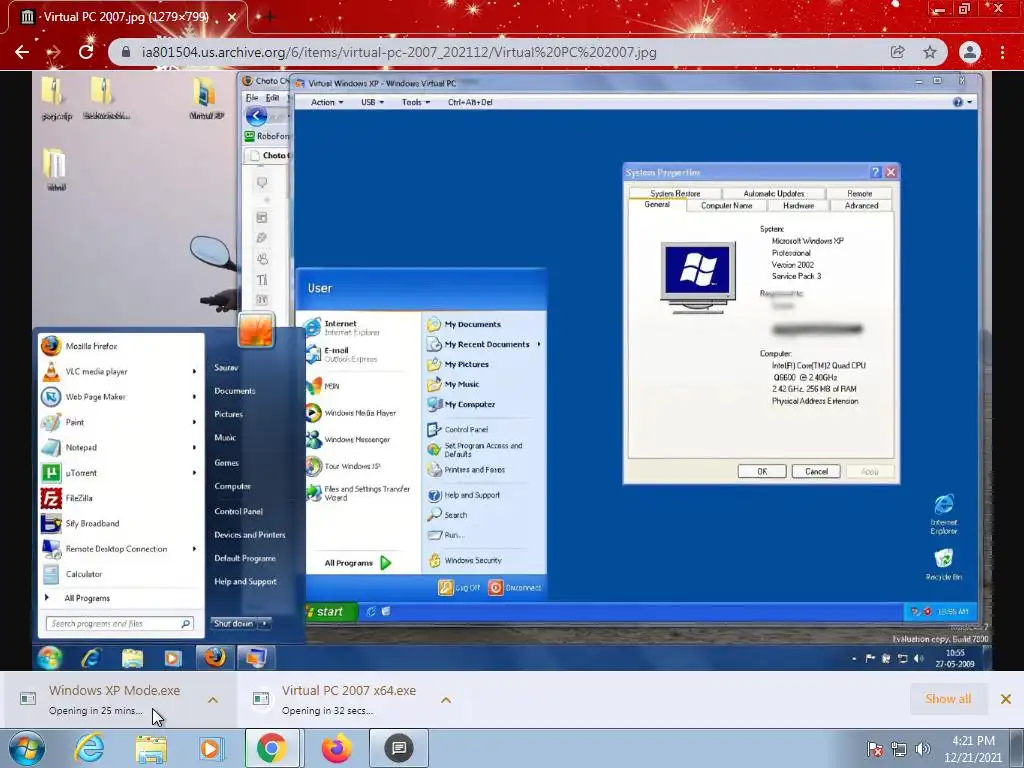Click Cancel in System Properties
This screenshot has width=1024, height=768.
(x=816, y=472)
